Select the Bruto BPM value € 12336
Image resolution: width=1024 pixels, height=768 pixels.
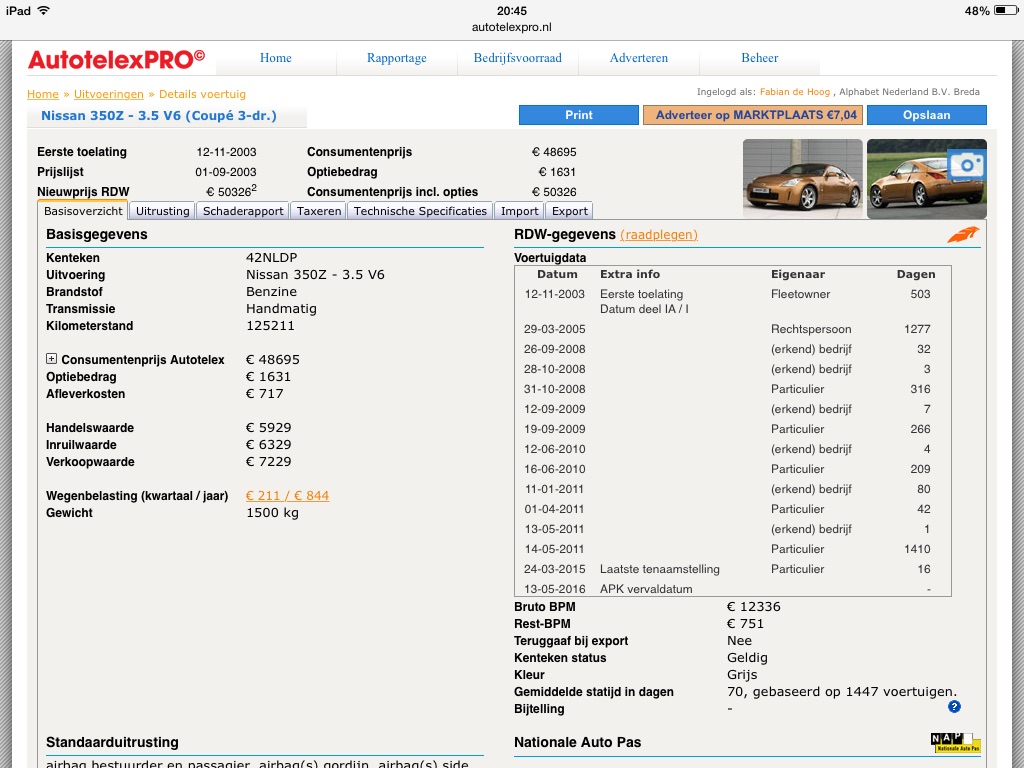[x=754, y=607]
